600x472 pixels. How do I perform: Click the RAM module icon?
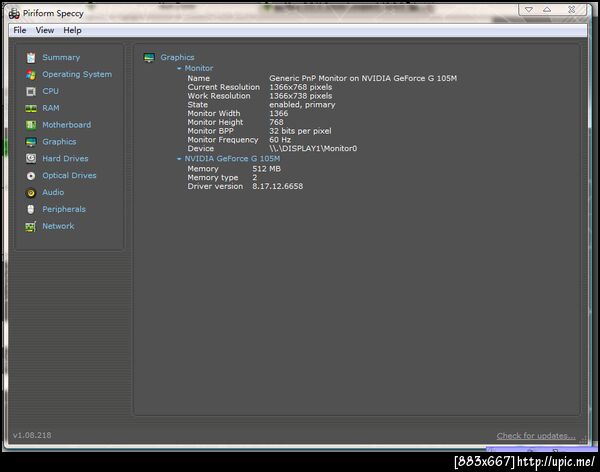tap(31, 108)
